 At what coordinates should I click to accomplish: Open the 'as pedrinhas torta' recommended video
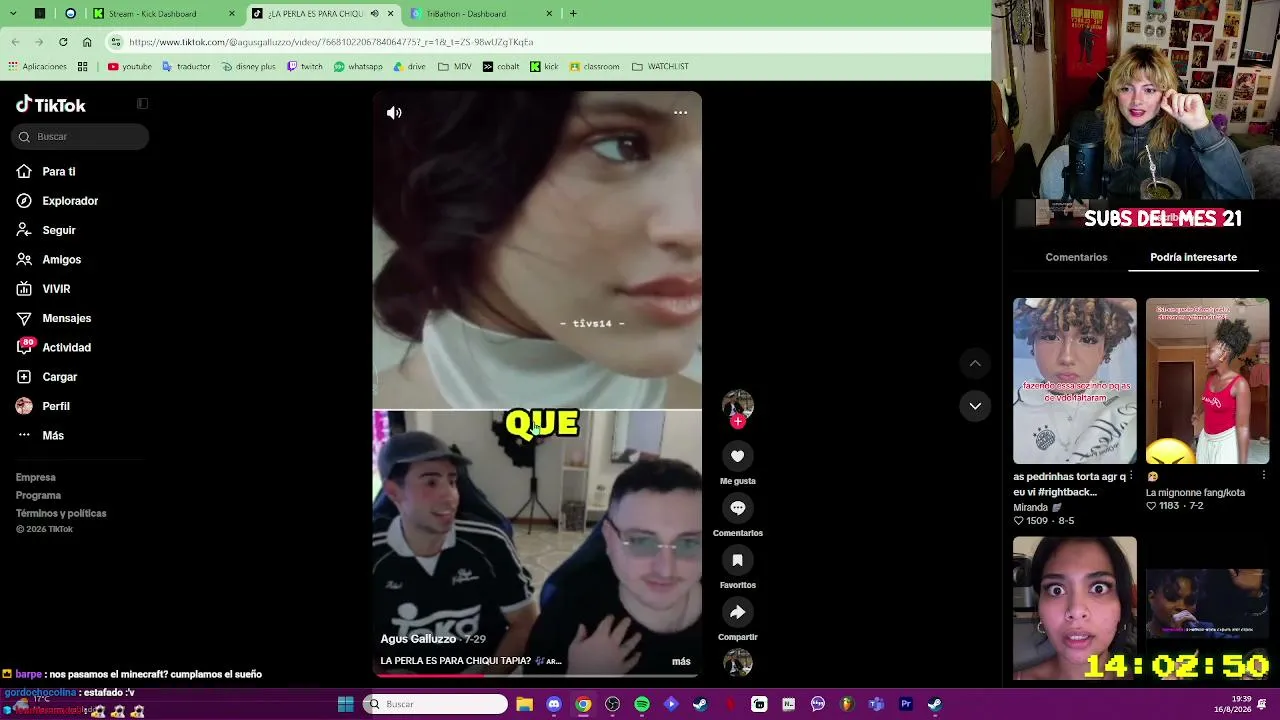[x=1075, y=381]
